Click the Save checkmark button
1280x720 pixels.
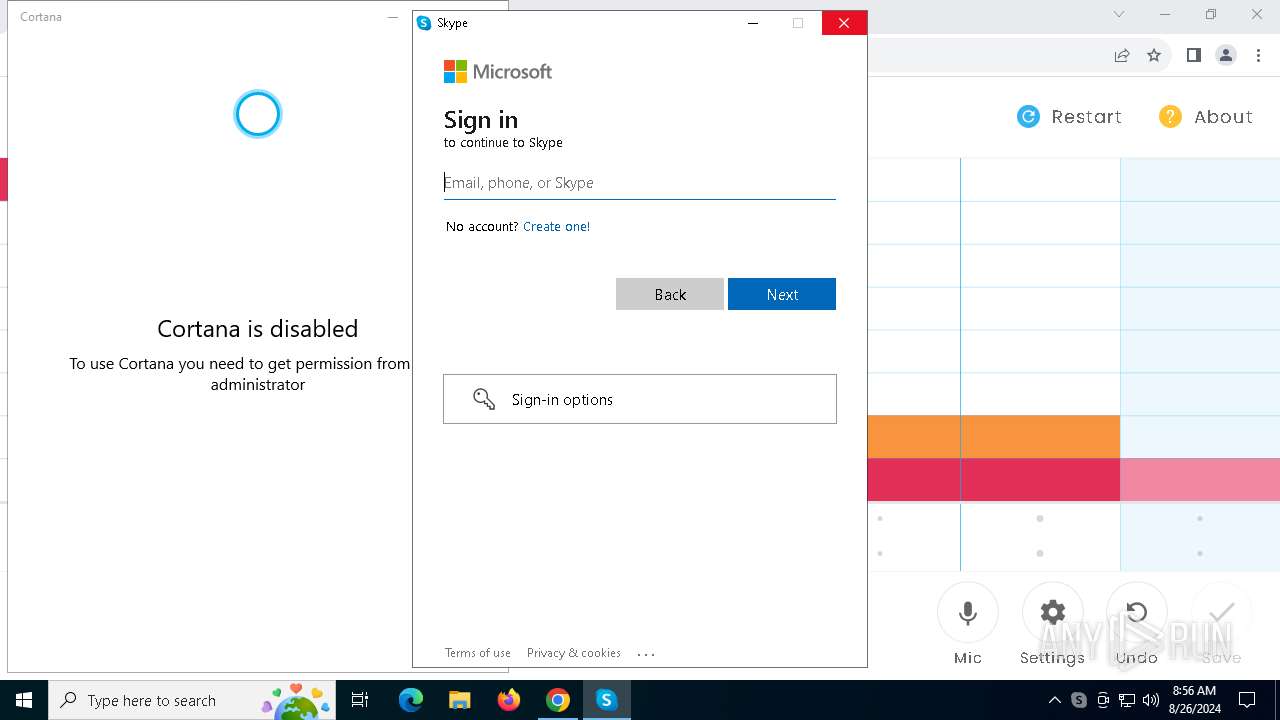1222,613
